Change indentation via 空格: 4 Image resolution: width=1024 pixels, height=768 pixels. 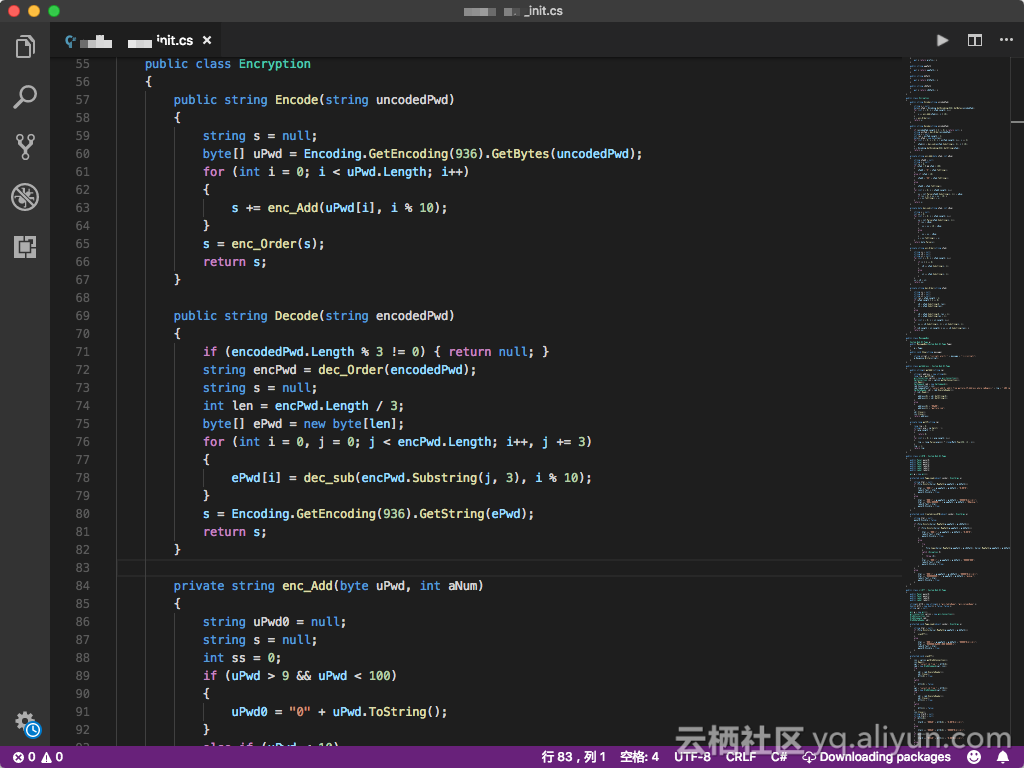pos(639,757)
